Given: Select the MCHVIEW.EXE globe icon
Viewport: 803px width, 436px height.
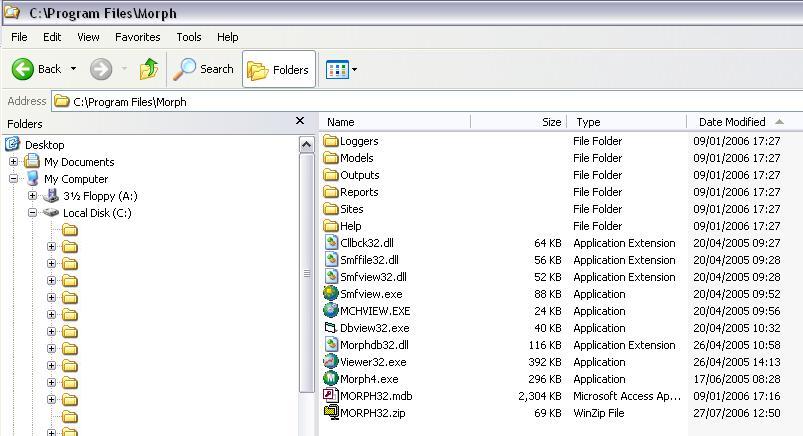Looking at the screenshot, I should click(x=331, y=311).
